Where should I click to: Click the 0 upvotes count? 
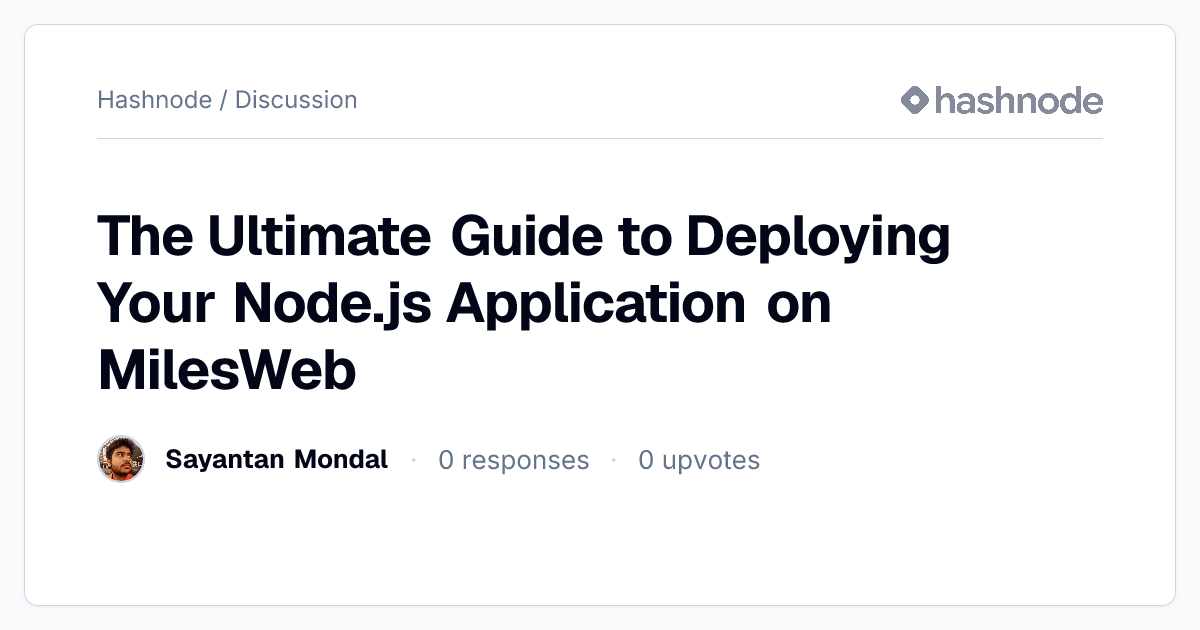coord(699,460)
